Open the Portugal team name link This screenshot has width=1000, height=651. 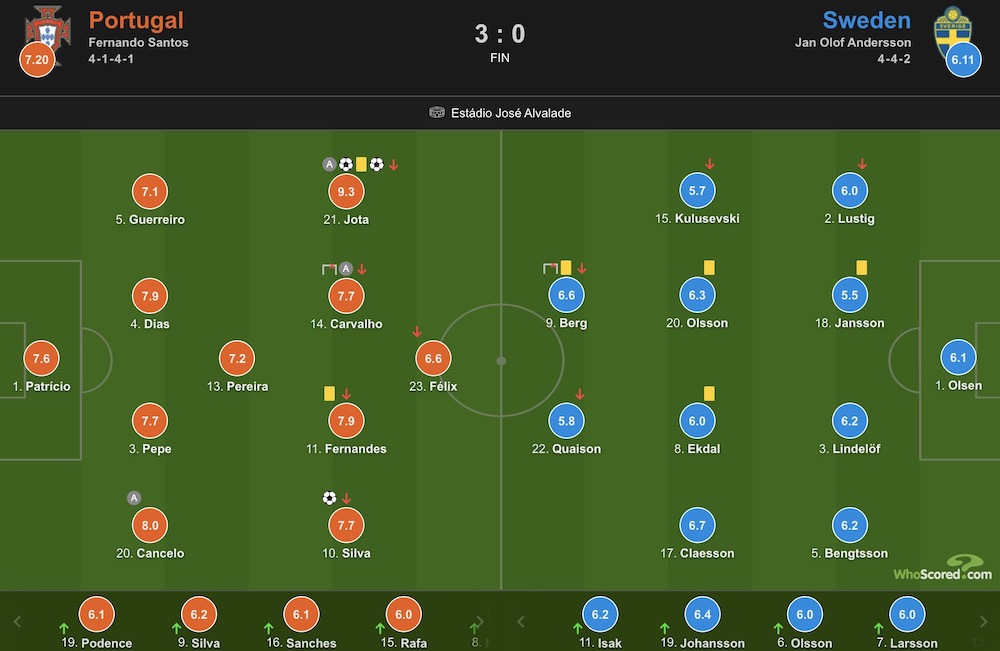pyautogui.click(x=136, y=20)
